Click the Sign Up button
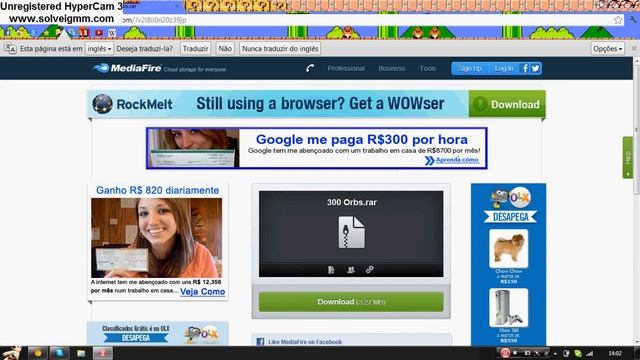 [x=469, y=68]
